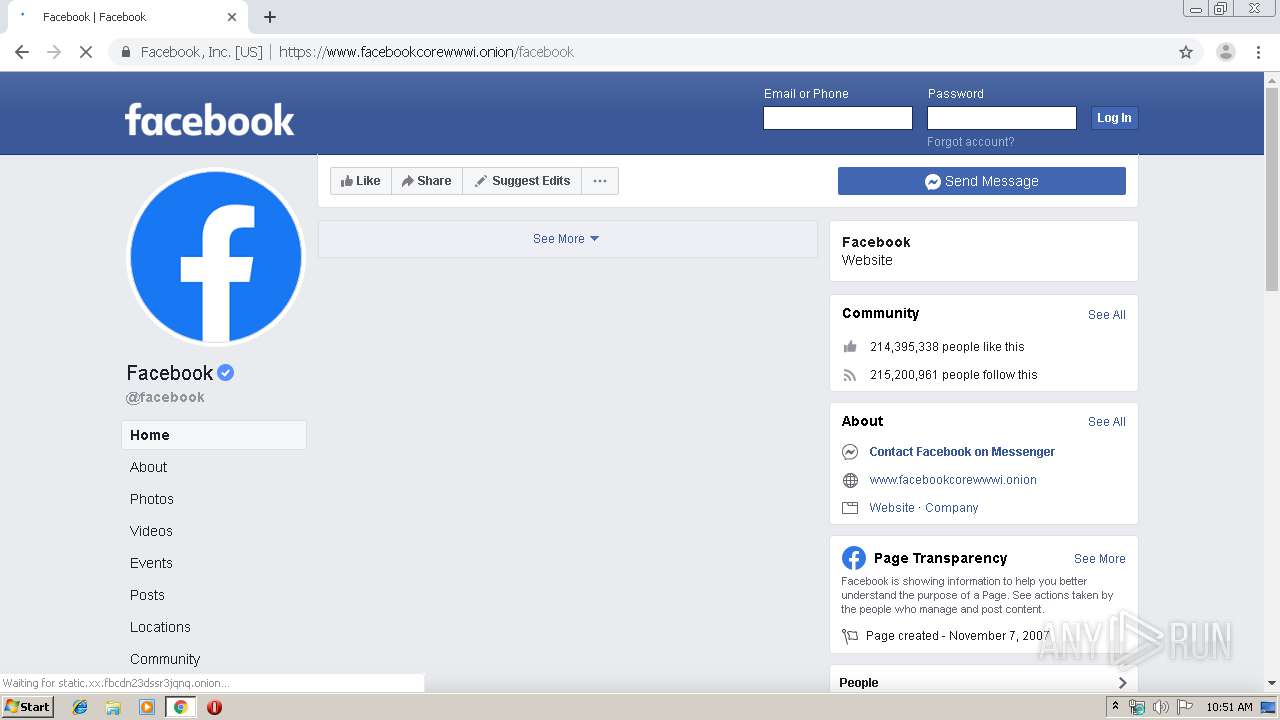Click the taskbar clock showing 10:51 AM
This screenshot has height=720, width=1280.
1229,707
